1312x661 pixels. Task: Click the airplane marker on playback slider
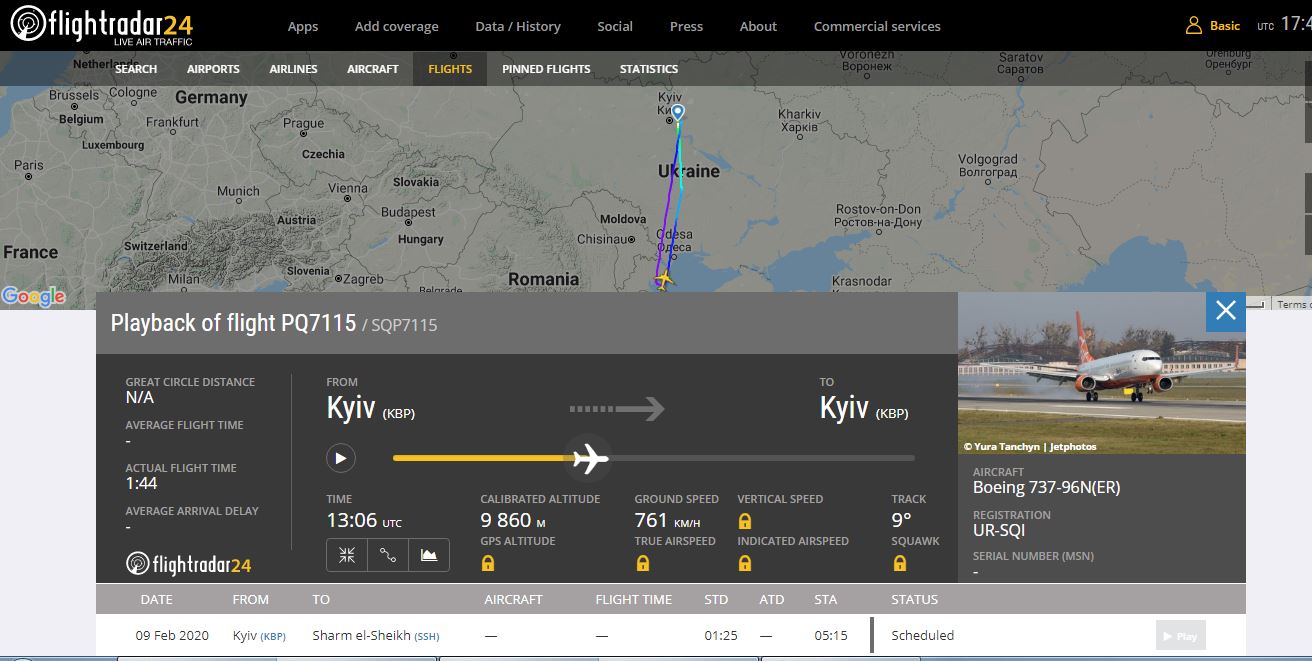click(590, 458)
